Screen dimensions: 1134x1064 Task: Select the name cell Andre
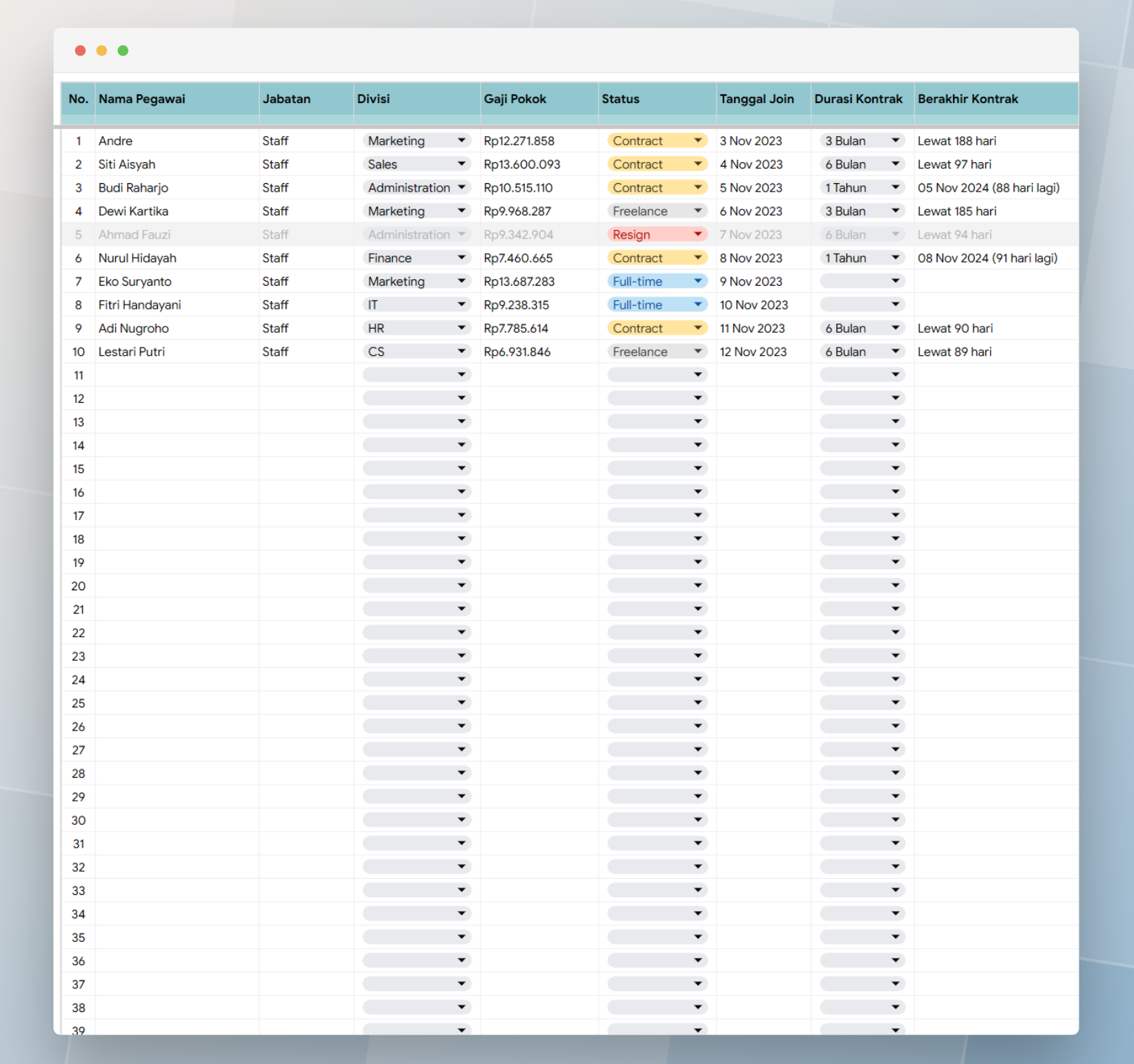(x=177, y=141)
